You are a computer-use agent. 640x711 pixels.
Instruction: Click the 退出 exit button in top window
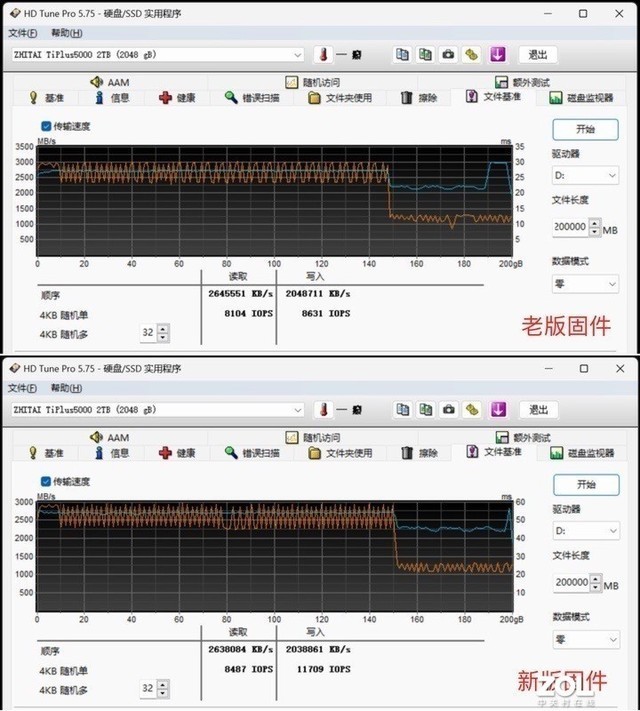tap(538, 55)
